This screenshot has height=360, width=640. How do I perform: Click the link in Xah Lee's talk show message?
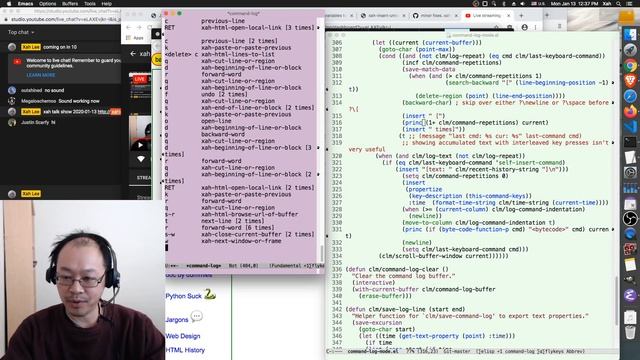(x=108, y=111)
